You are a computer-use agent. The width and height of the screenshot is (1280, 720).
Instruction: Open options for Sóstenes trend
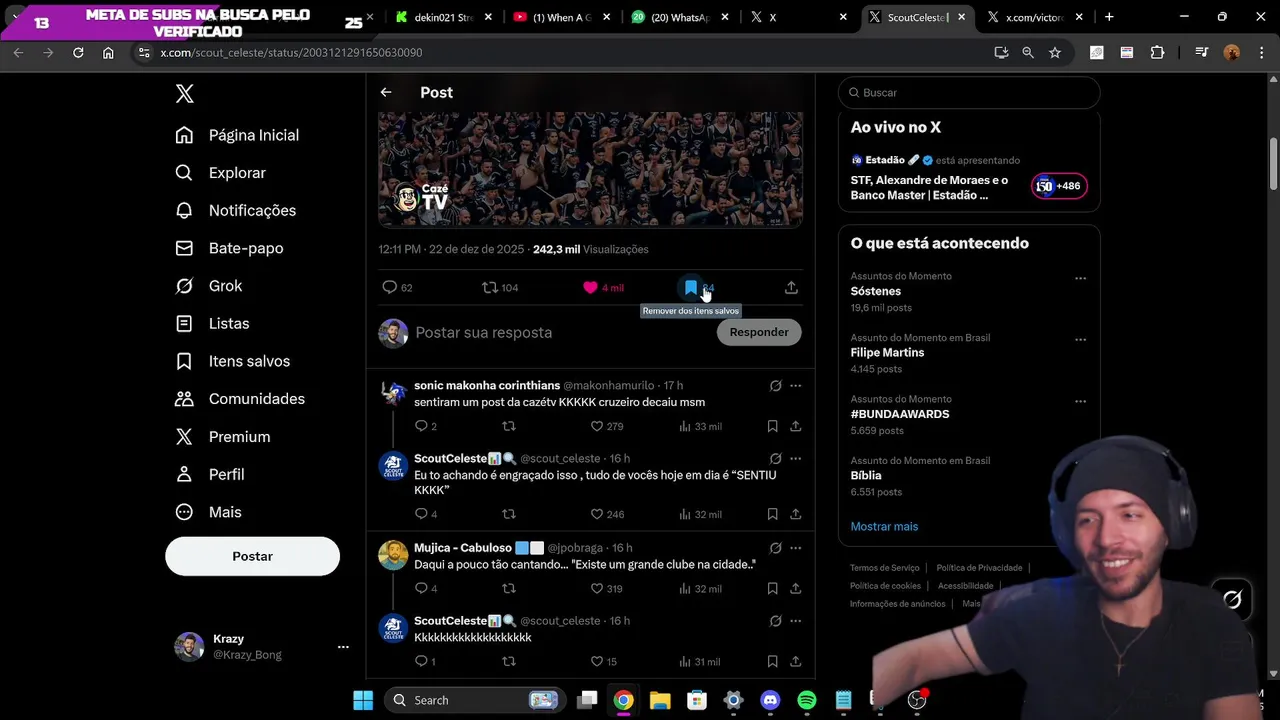pos(1080,279)
